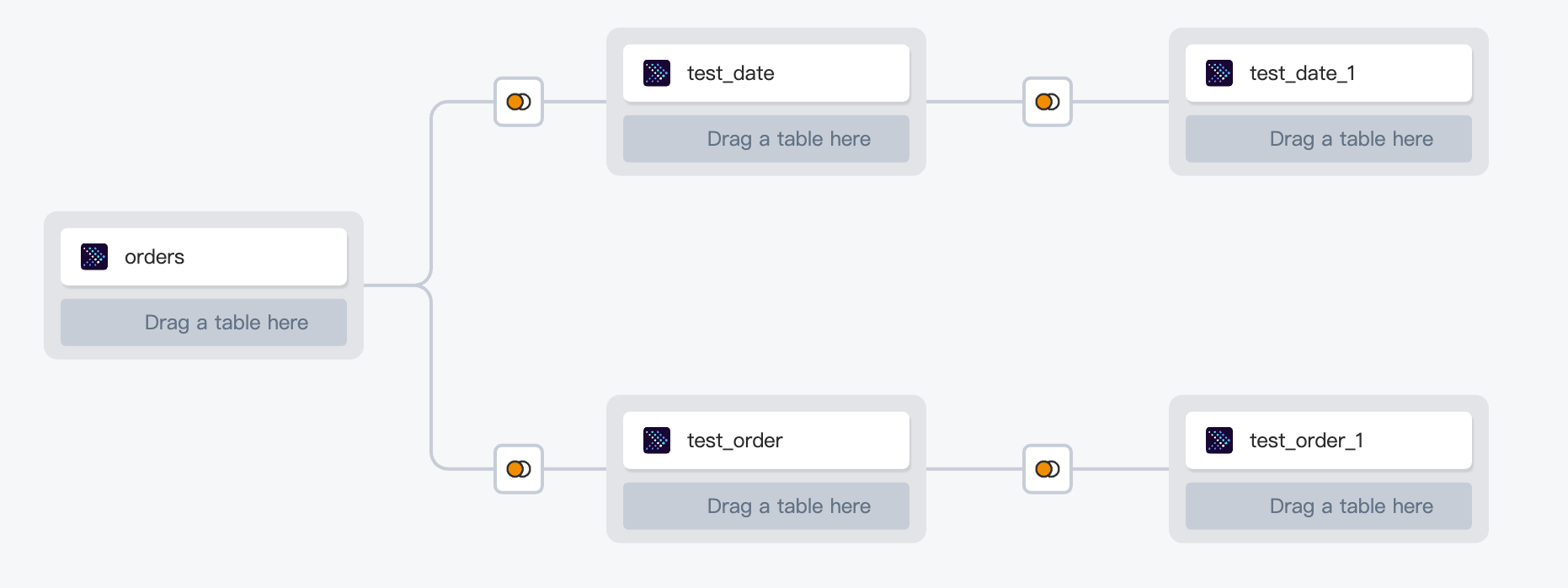Viewport: 1568px width, 588px height.
Task: Open the join between test_order and test_order_1
Action: [x=1048, y=469]
